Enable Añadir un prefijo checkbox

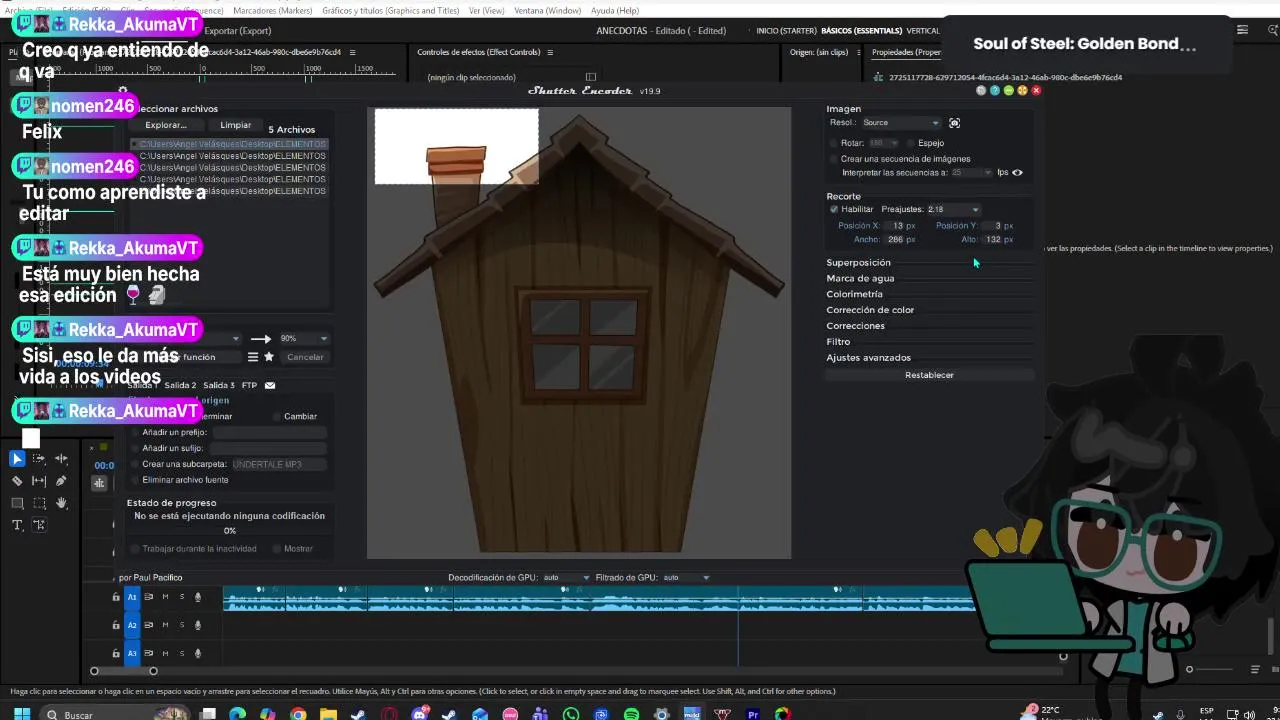(x=136, y=432)
